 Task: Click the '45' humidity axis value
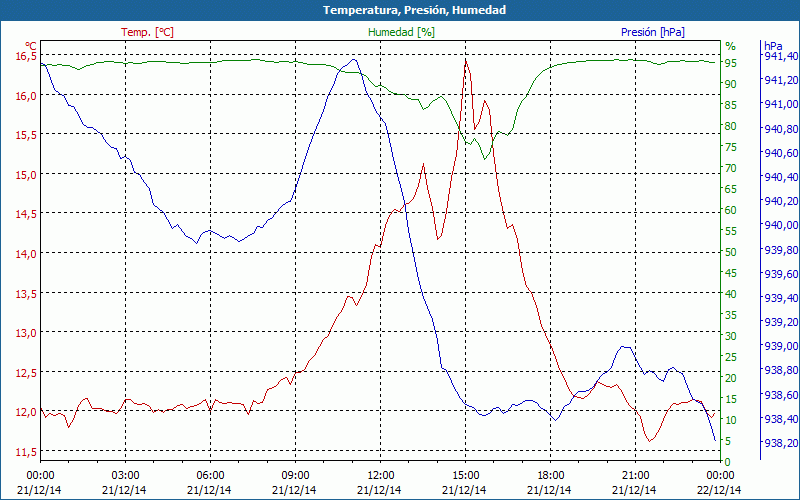(731, 273)
